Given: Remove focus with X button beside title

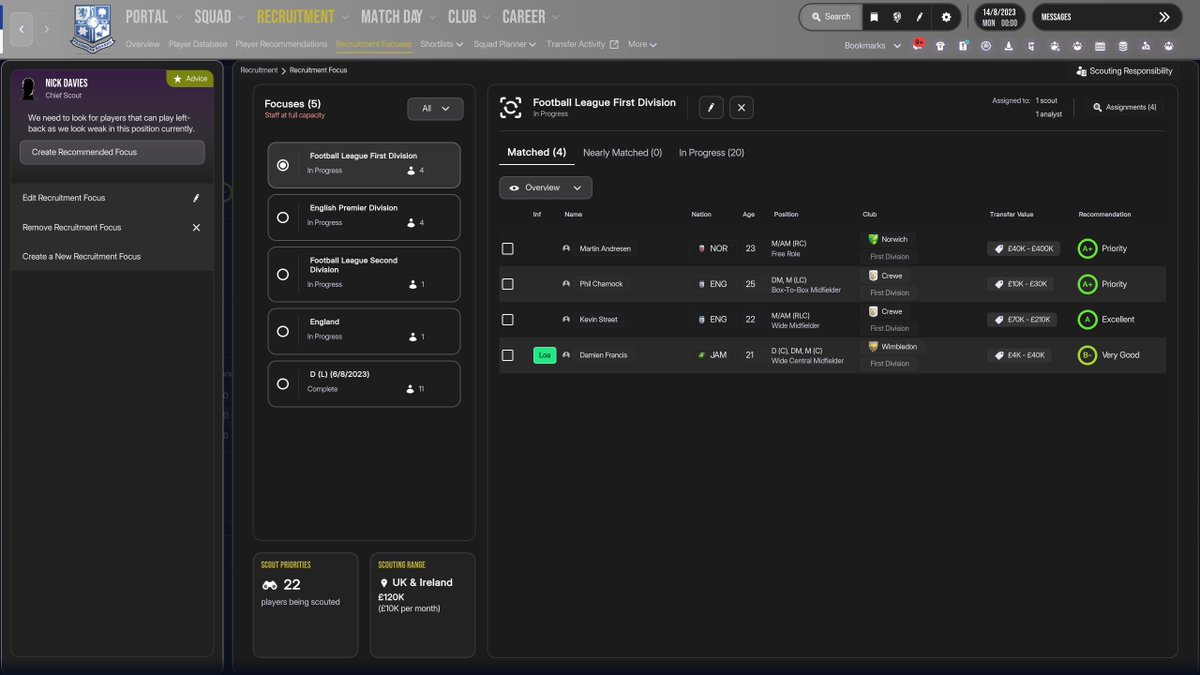Looking at the screenshot, I should tap(741, 107).
